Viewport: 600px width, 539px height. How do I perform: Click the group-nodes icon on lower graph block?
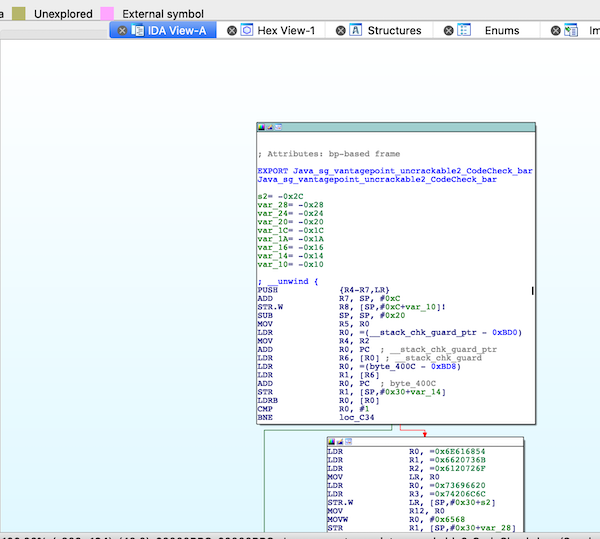pyautogui.click(x=348, y=442)
